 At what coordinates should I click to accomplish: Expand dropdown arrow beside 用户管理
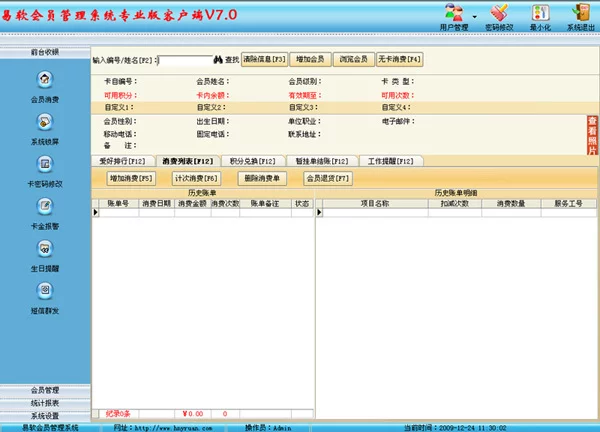[474, 17]
